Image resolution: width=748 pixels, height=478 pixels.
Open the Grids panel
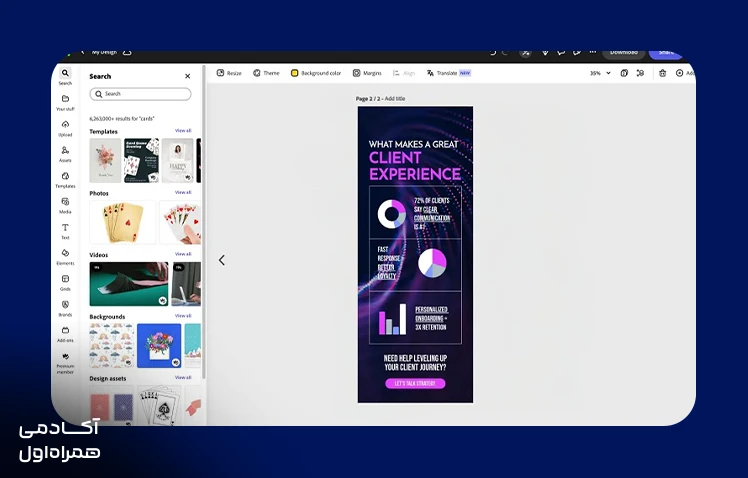(x=65, y=282)
